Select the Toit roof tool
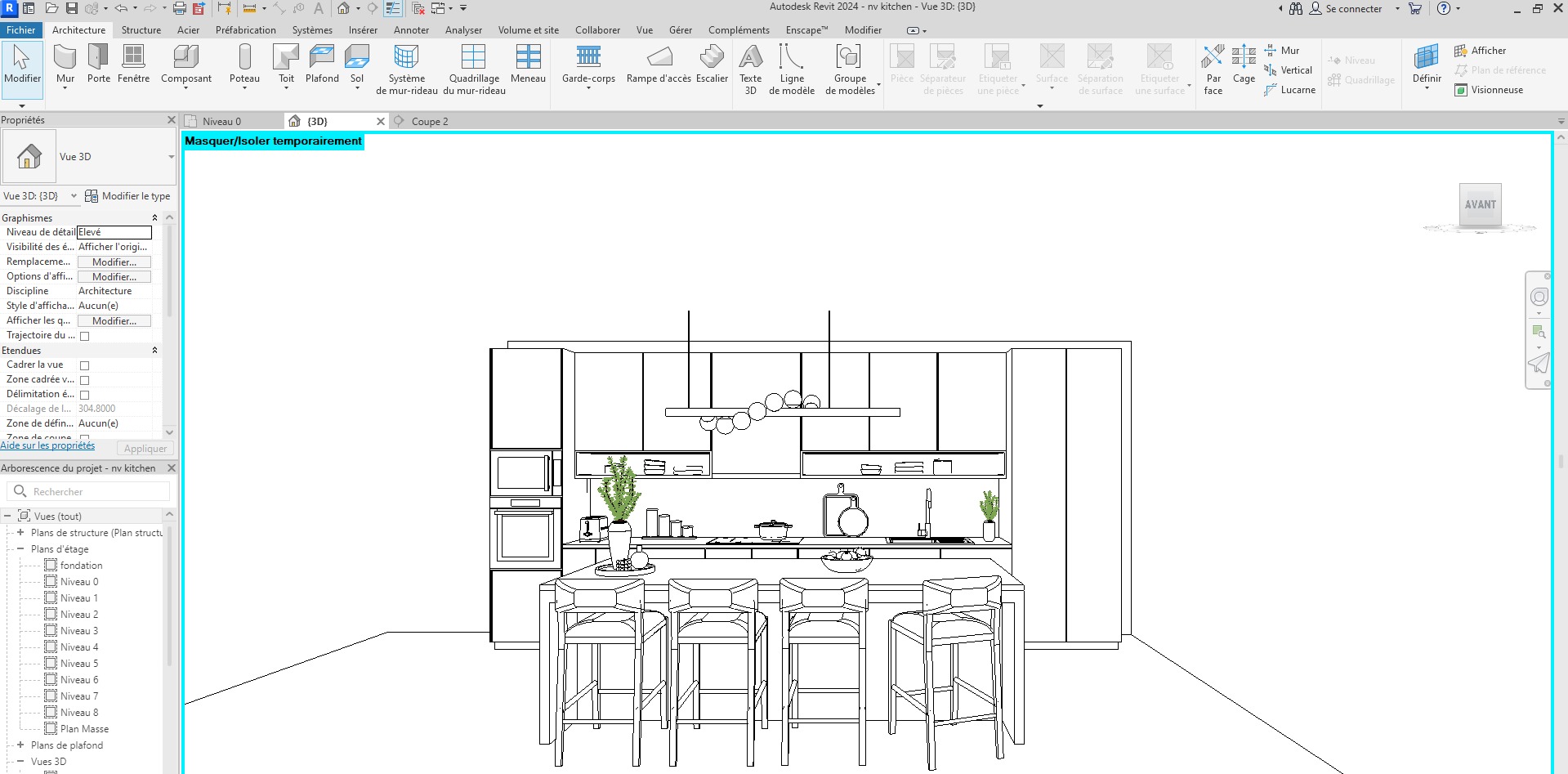Viewport: 1568px width, 774px height. (286, 65)
